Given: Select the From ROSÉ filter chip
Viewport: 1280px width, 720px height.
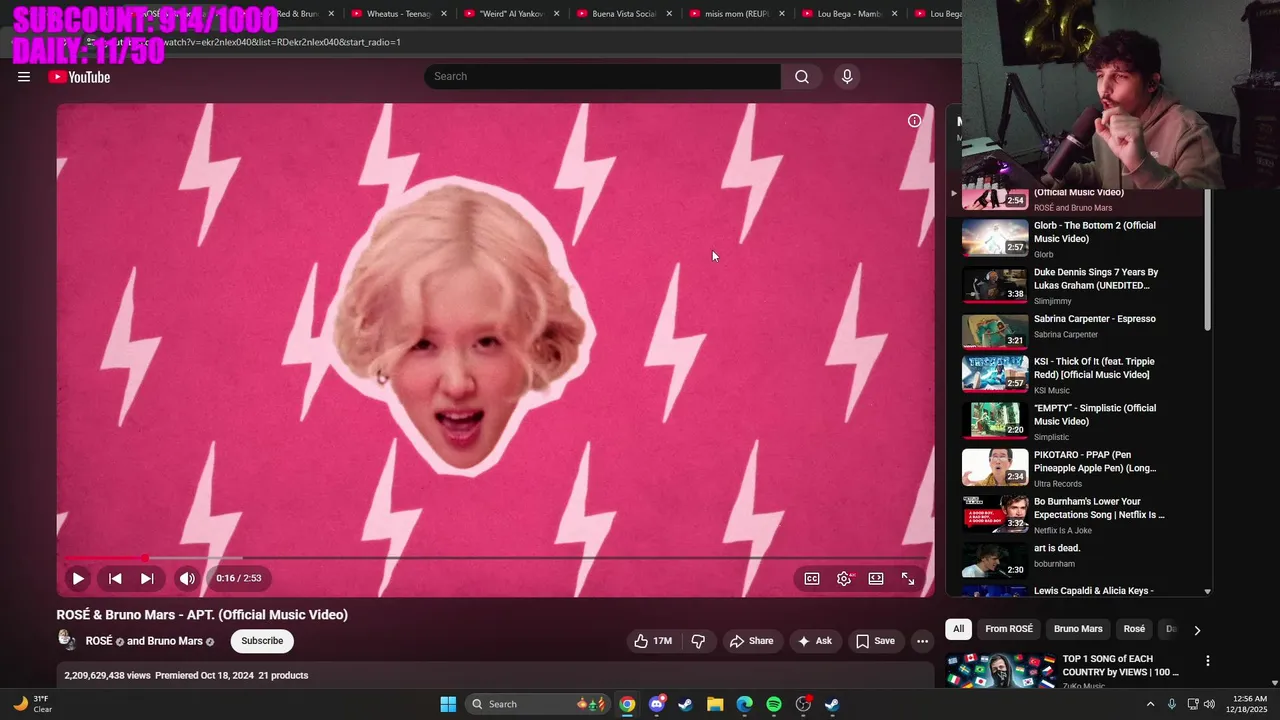Looking at the screenshot, I should [1009, 629].
